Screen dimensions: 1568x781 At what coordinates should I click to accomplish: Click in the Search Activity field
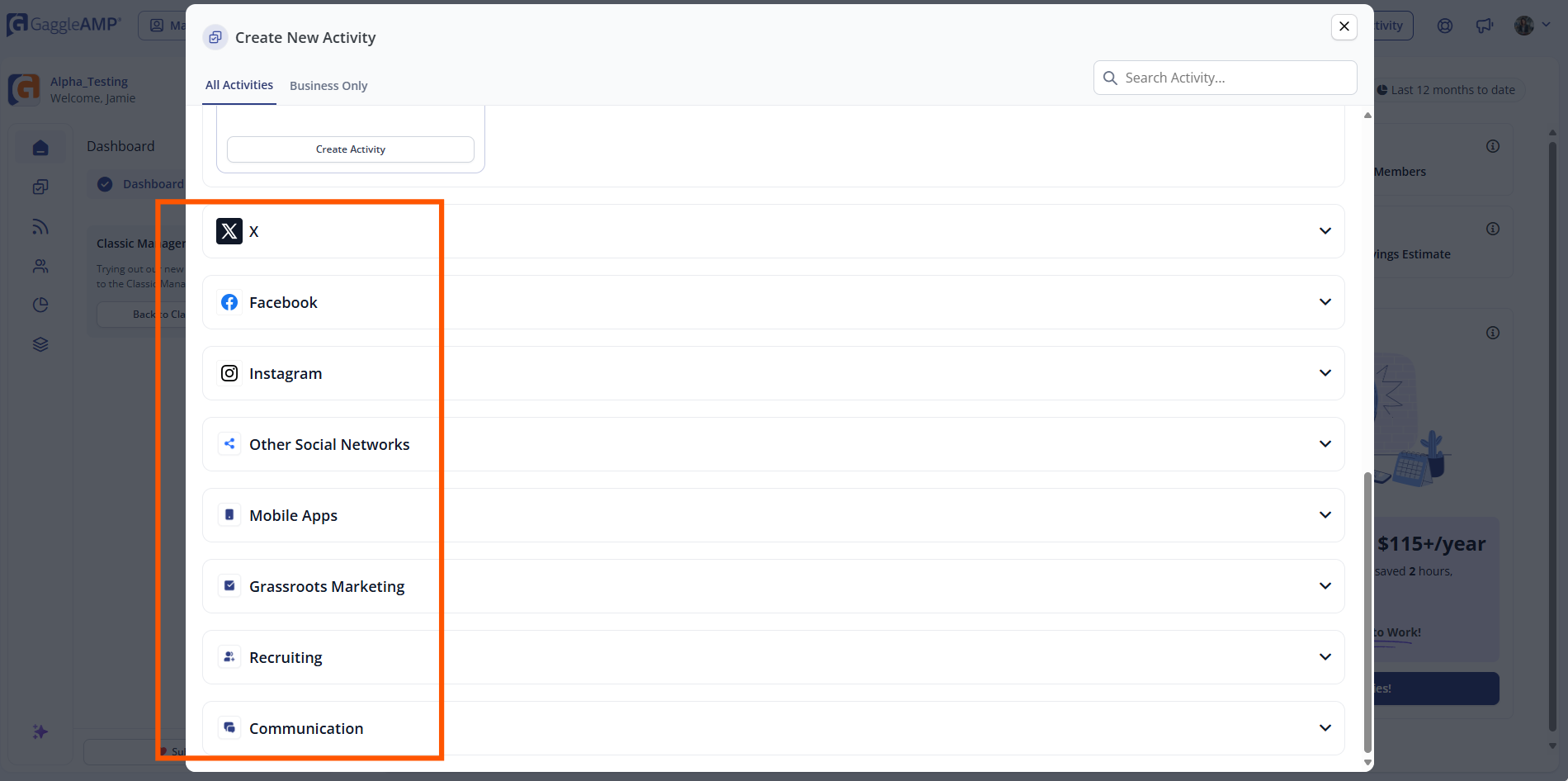tap(1226, 78)
